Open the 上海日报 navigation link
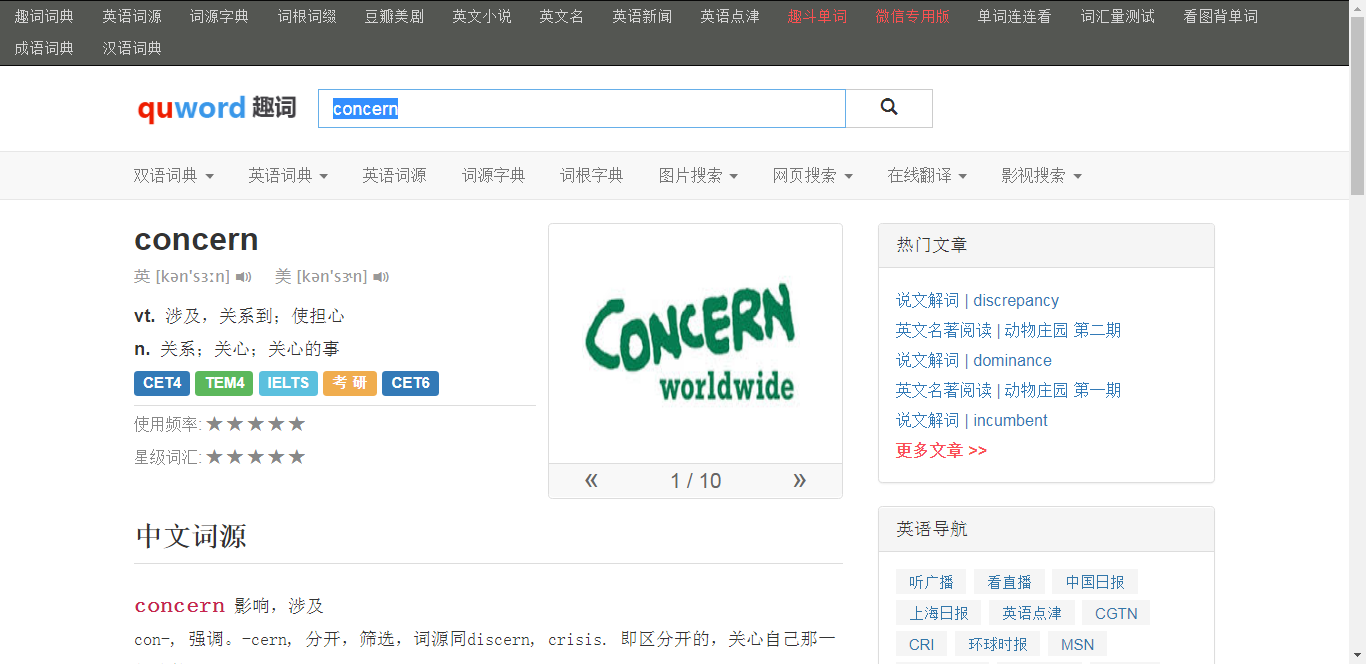This screenshot has width=1366, height=664. tap(939, 613)
